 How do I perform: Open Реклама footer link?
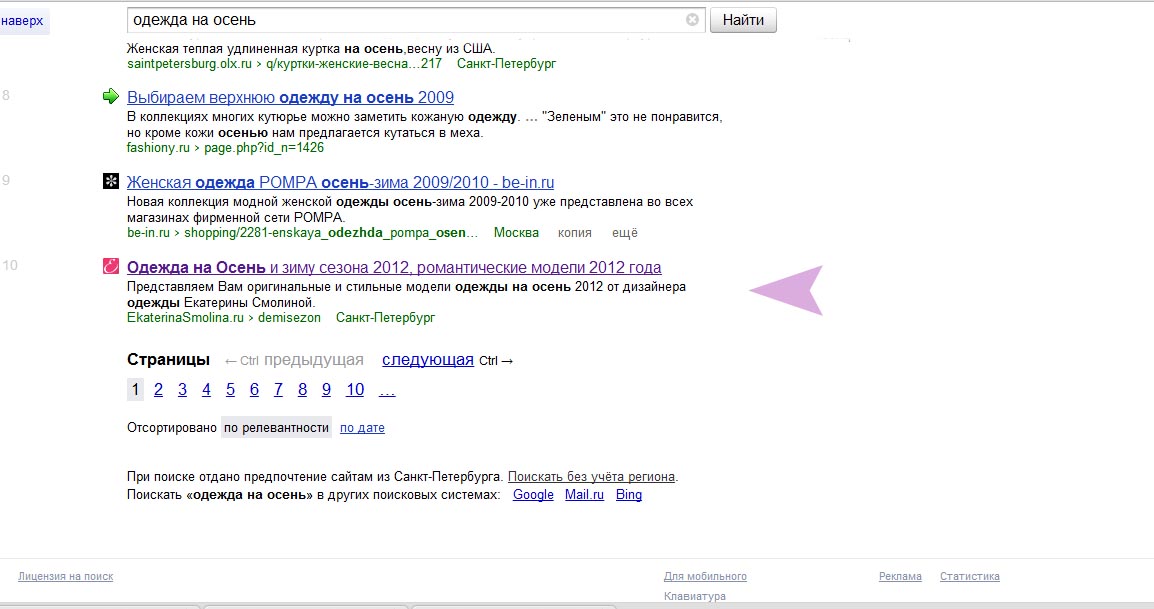[x=900, y=577]
